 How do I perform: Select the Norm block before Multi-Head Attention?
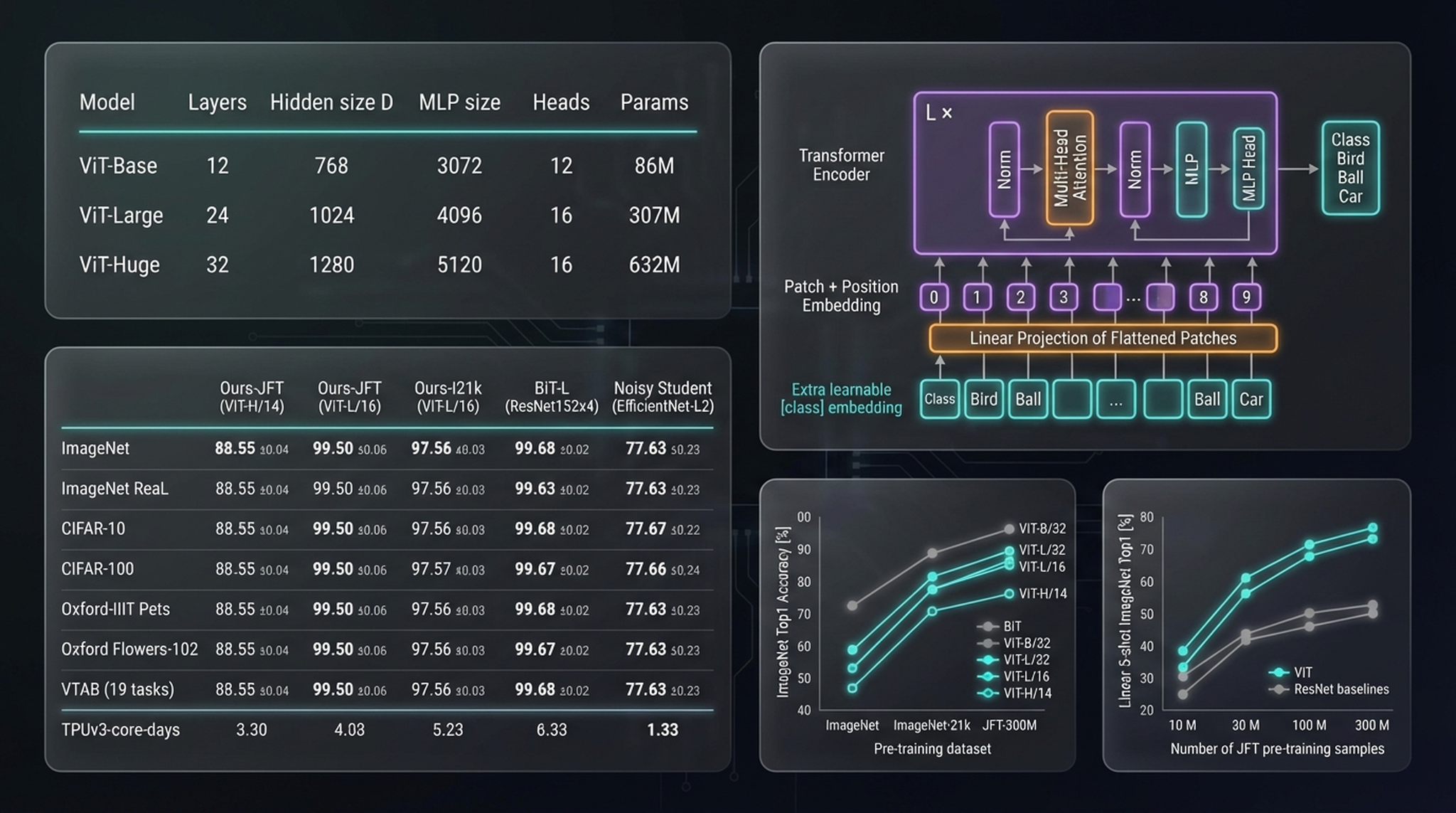(1004, 169)
